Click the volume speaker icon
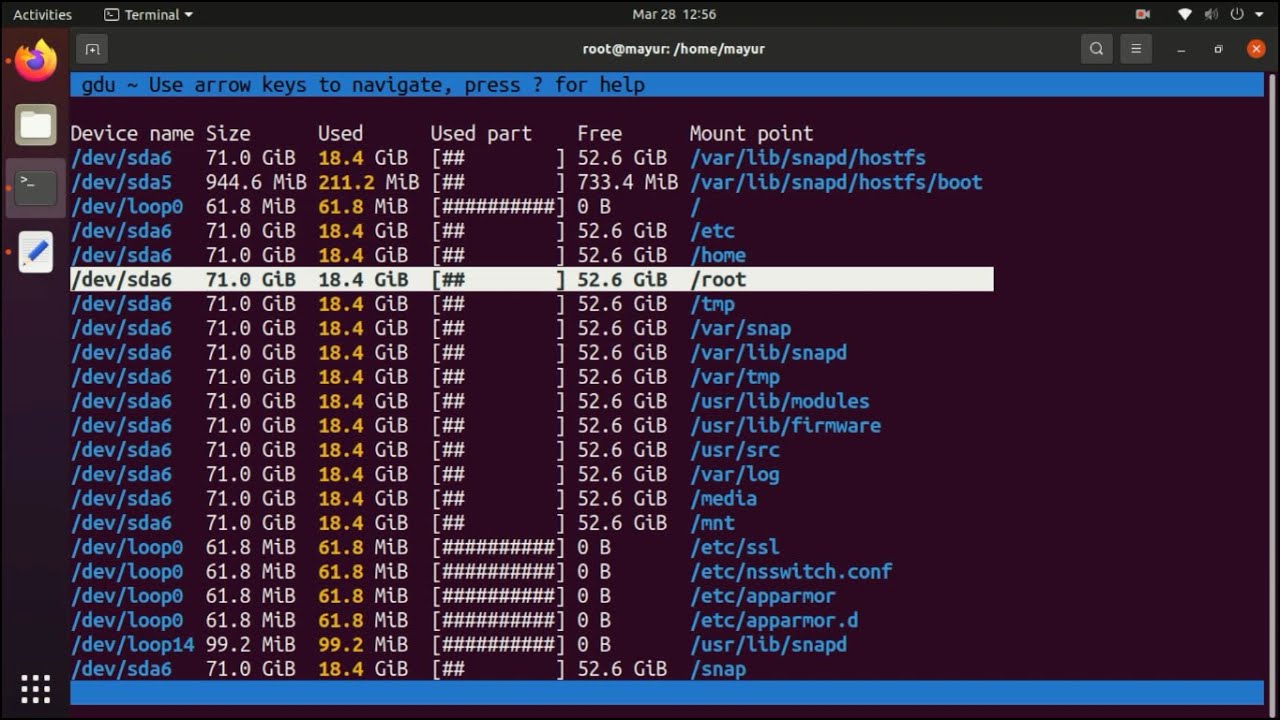 pyautogui.click(x=1211, y=15)
